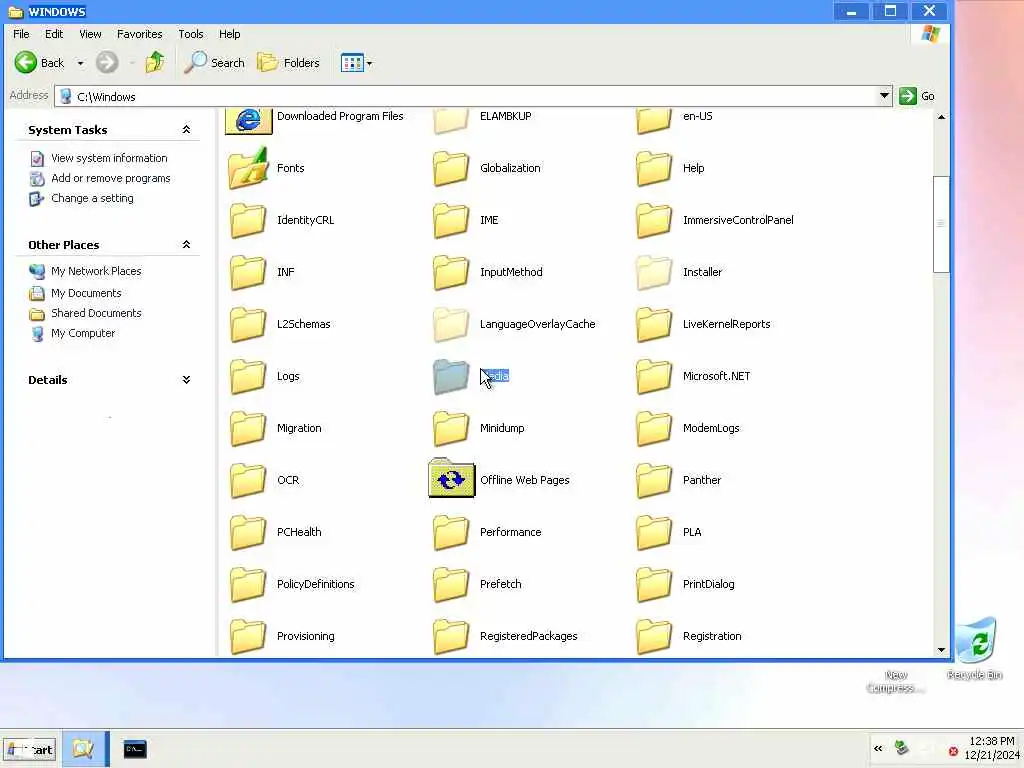The image size is (1024, 768).
Task: Click the Performance folder name
Action: coord(511,532)
